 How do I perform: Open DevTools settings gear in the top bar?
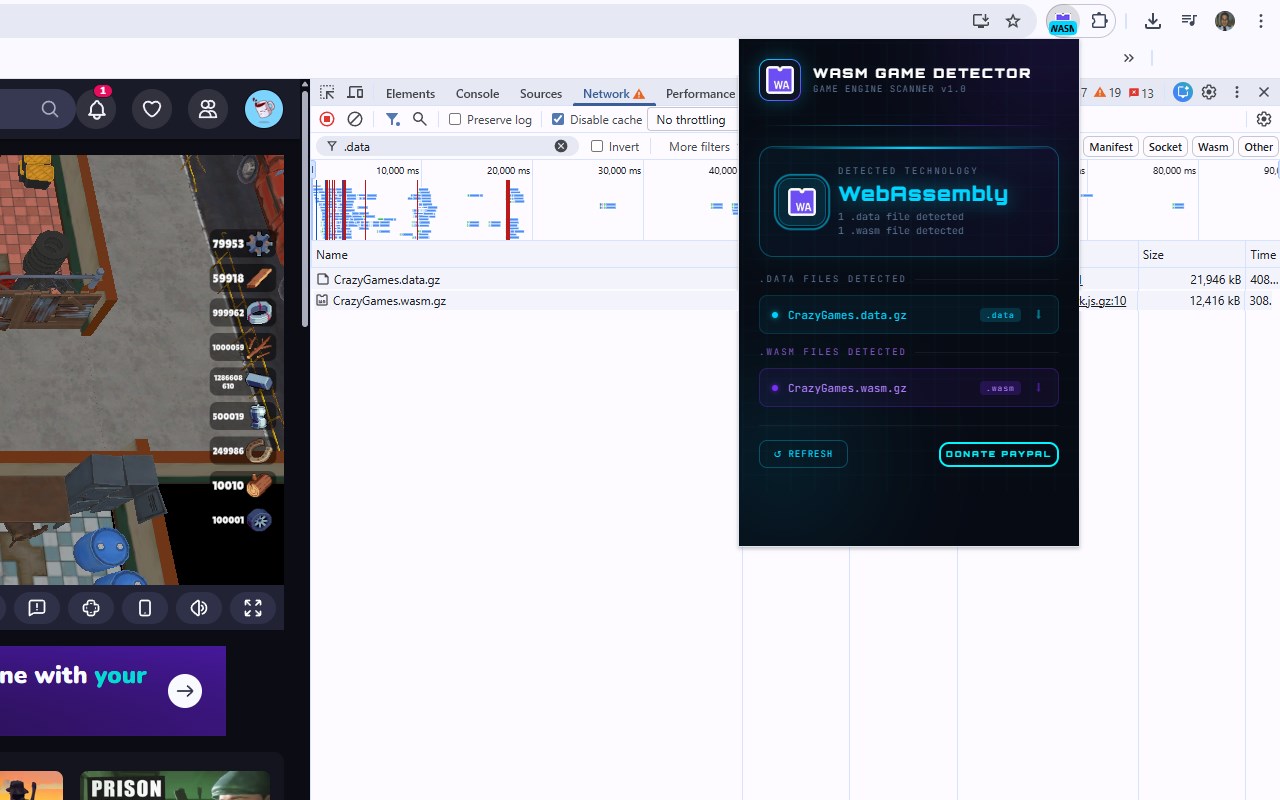(x=1209, y=92)
